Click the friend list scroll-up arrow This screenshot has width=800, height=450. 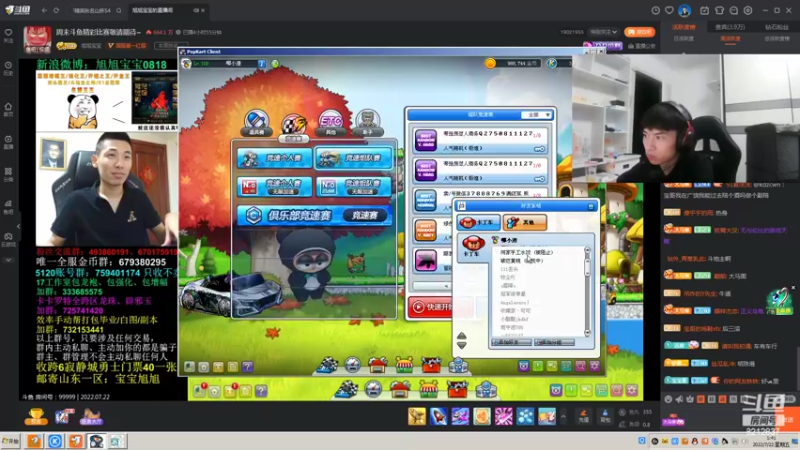point(587,251)
